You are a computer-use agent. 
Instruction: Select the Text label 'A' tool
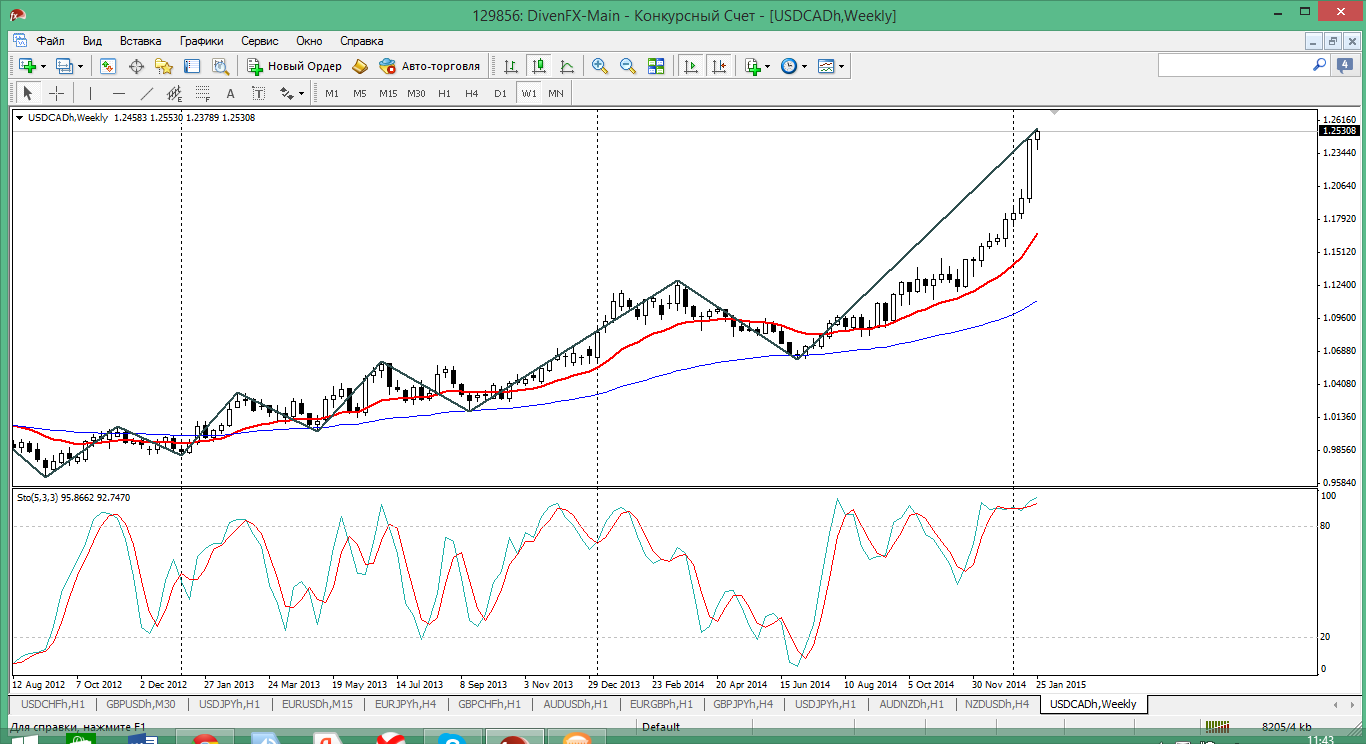pyautogui.click(x=230, y=93)
